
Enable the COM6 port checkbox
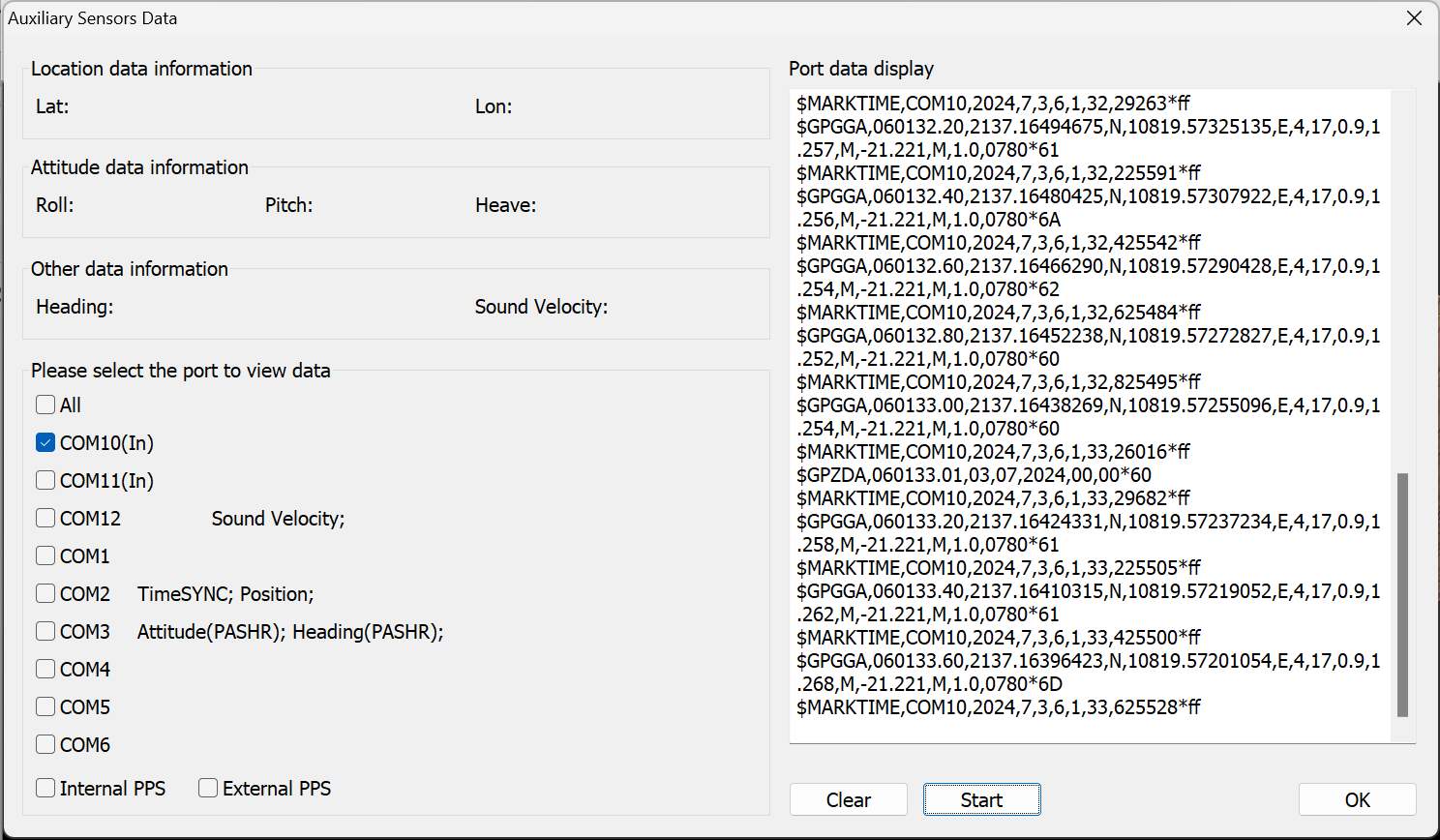45,745
